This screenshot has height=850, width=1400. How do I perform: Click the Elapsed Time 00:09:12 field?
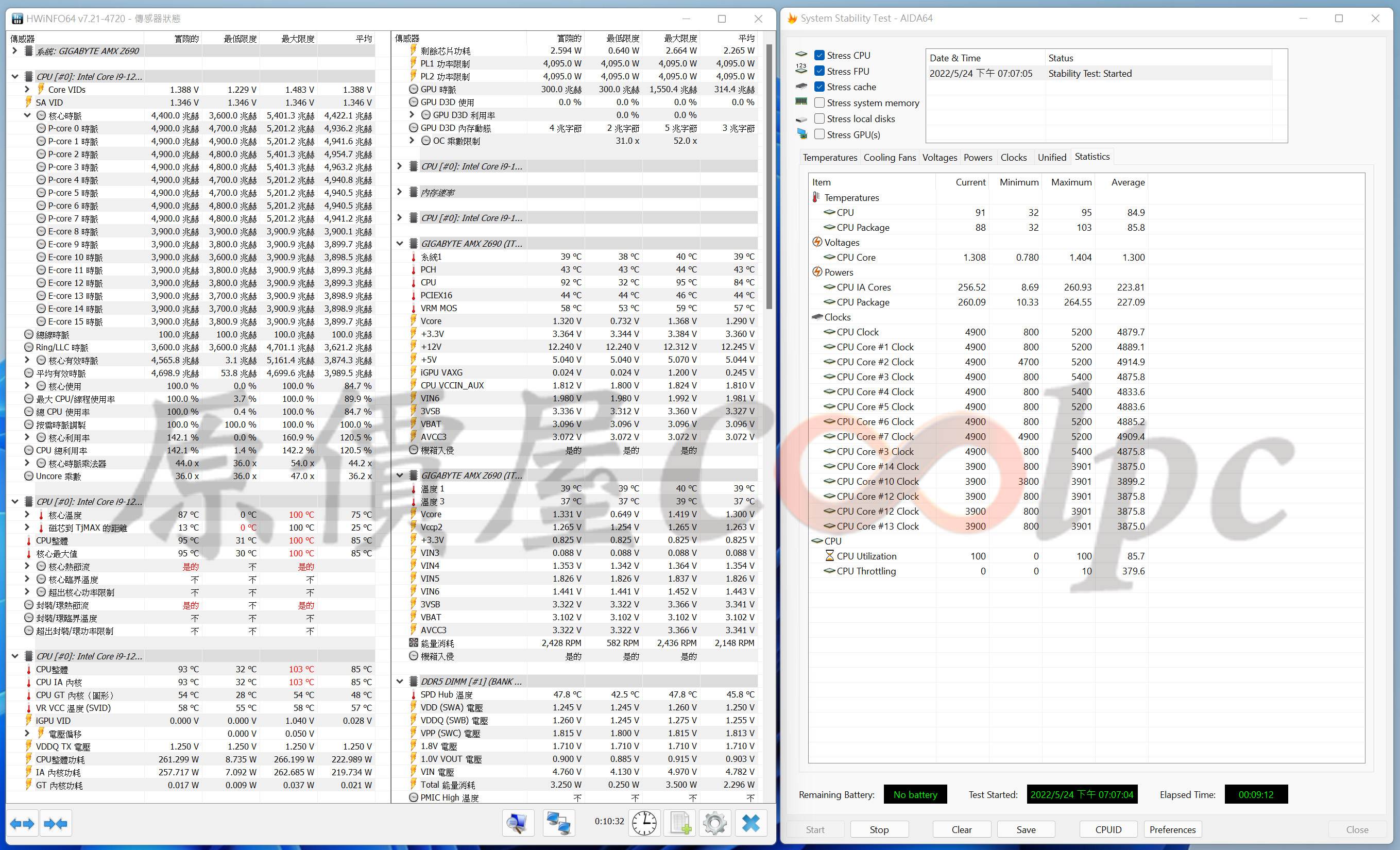tap(1256, 794)
